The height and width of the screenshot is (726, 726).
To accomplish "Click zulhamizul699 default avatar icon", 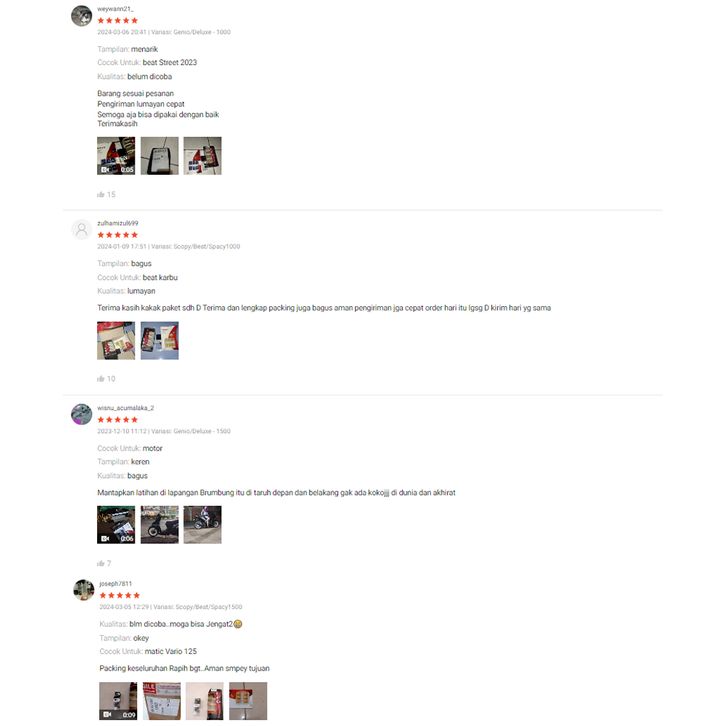I will [81, 230].
